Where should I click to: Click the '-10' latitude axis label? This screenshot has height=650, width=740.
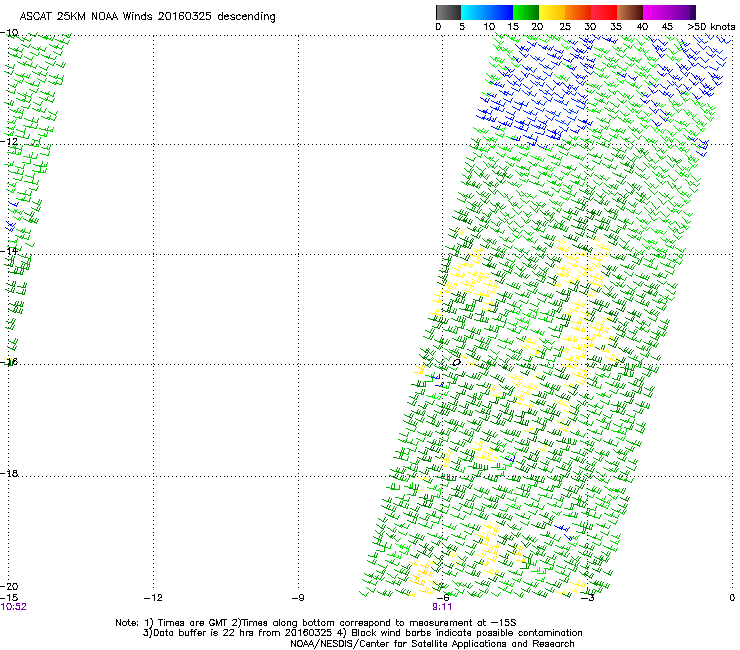10,33
